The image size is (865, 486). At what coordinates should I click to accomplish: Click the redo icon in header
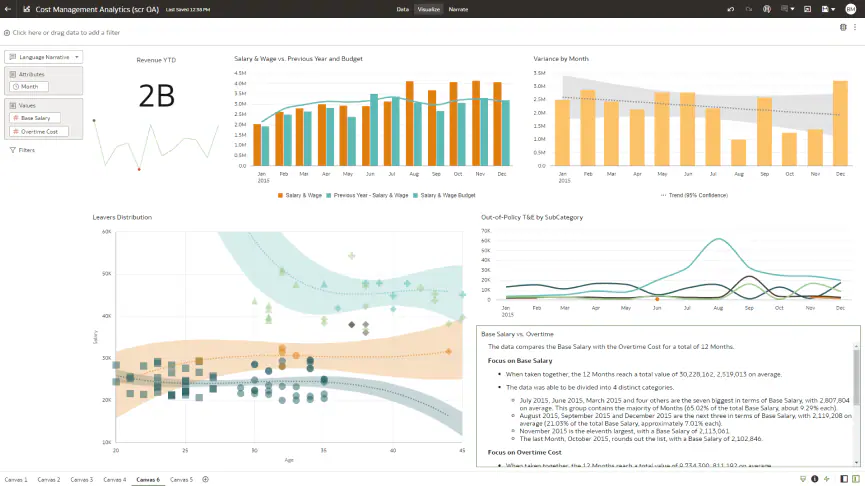tap(749, 9)
